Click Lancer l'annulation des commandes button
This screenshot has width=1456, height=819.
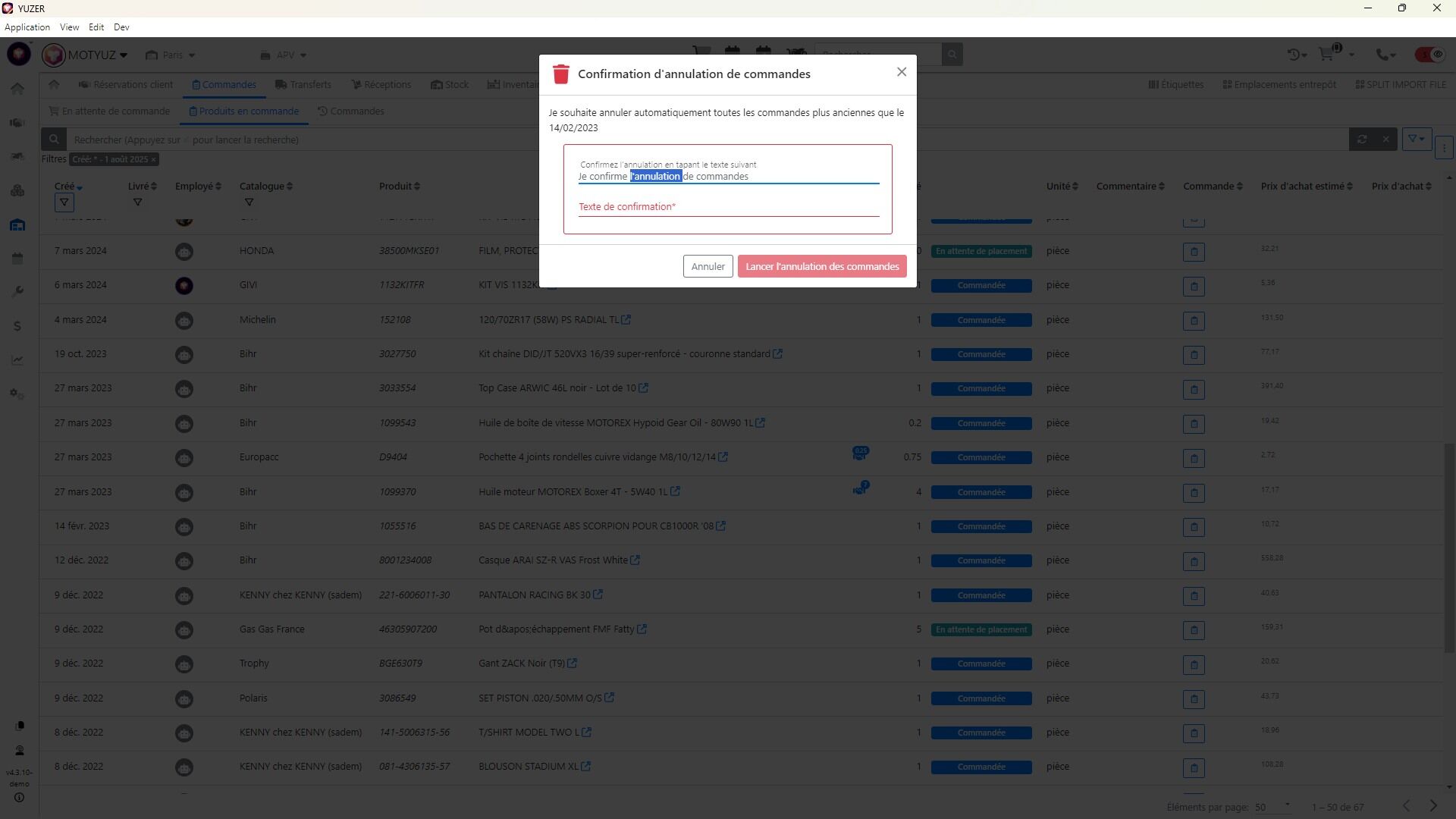(822, 266)
